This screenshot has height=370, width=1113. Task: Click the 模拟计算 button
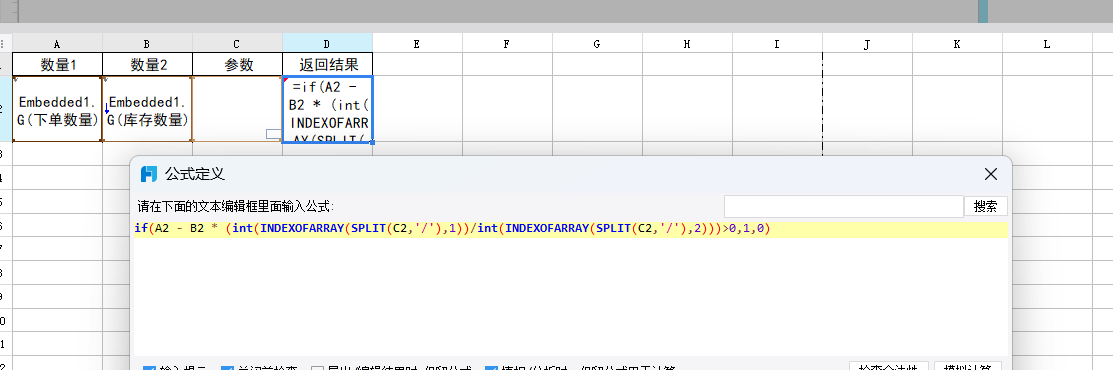[x=968, y=366]
